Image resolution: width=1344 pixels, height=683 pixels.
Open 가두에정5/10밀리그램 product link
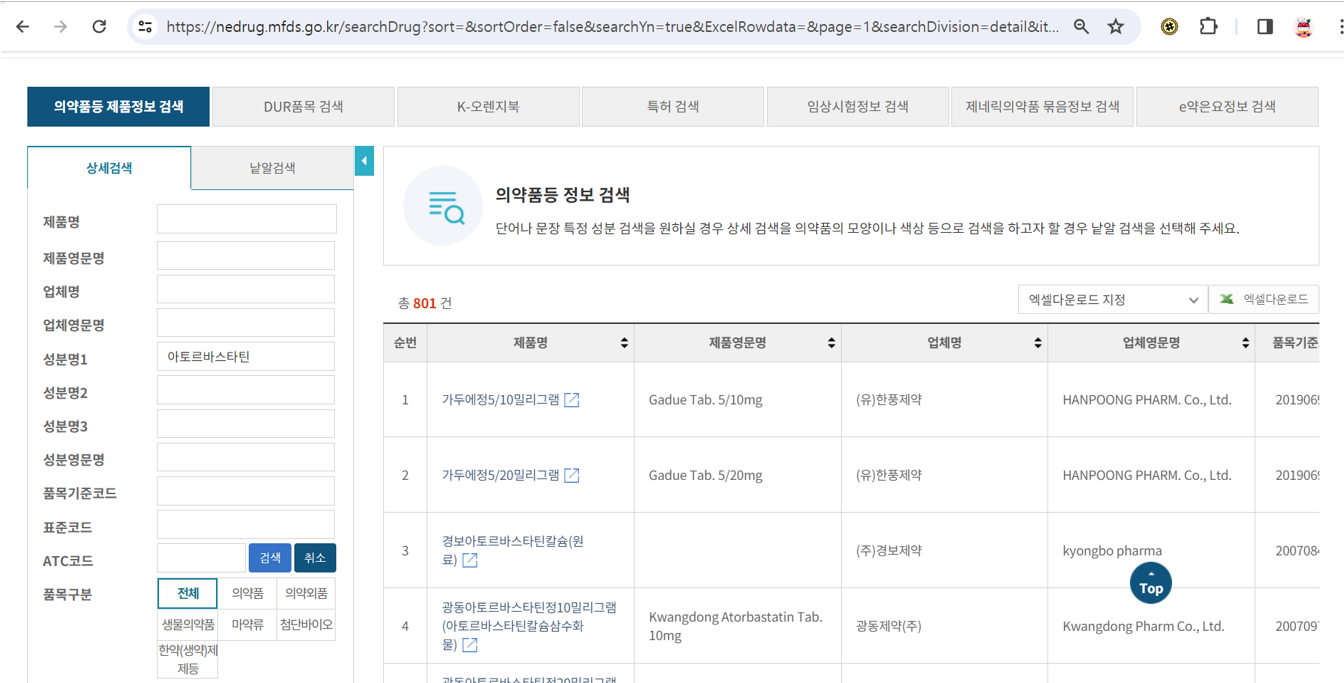(x=500, y=400)
